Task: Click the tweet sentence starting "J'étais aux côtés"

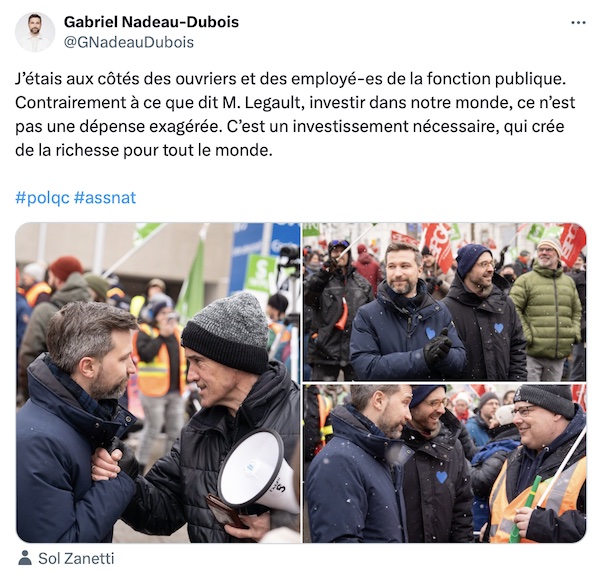Action: (x=290, y=79)
